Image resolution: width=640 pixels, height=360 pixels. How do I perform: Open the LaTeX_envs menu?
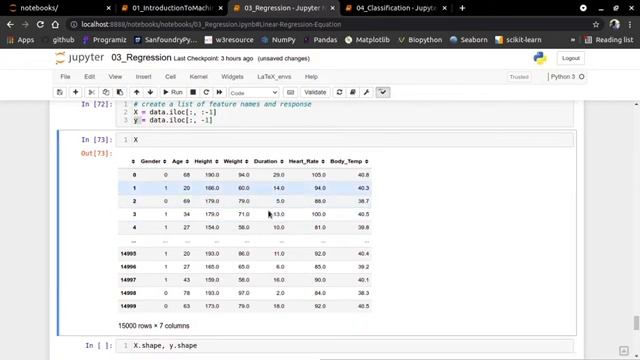pyautogui.click(x=274, y=77)
